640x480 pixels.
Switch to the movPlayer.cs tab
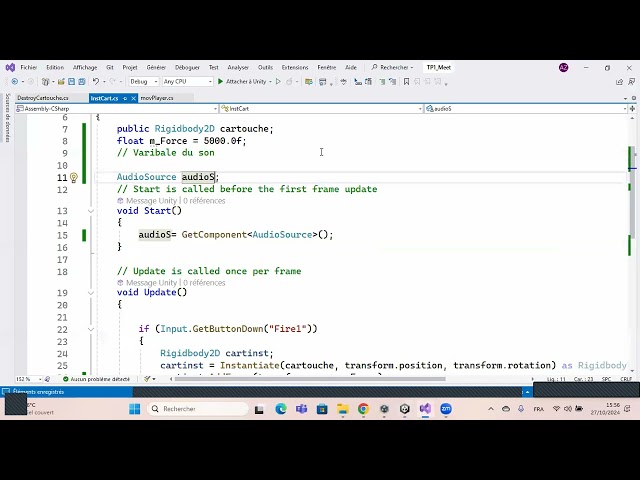[157, 98]
